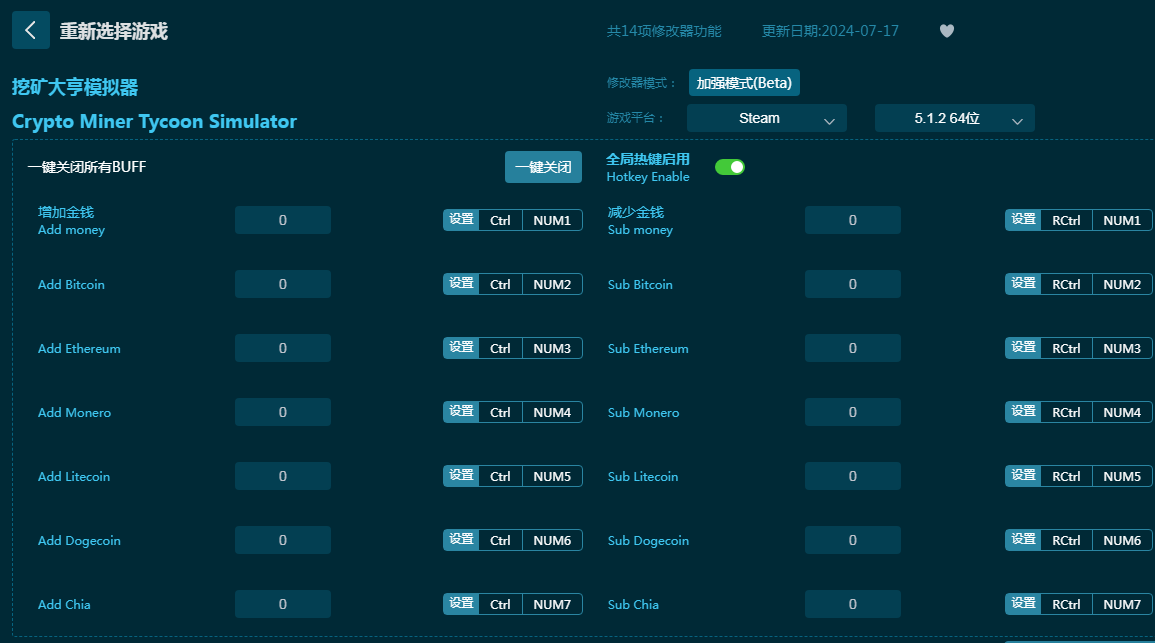Focus the Sub Ethereum value field
This screenshot has height=643, width=1155.
(852, 348)
